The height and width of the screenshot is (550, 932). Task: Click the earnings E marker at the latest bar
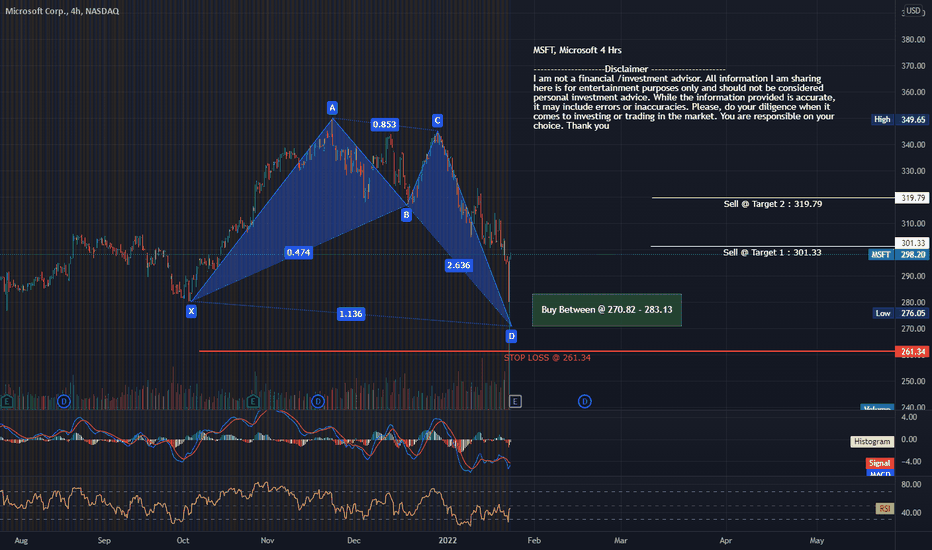pyautogui.click(x=515, y=401)
